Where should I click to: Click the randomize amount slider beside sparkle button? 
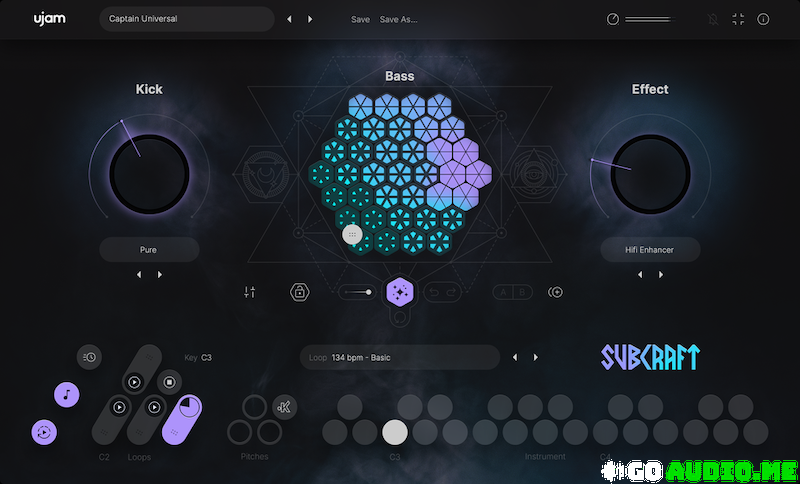357,292
